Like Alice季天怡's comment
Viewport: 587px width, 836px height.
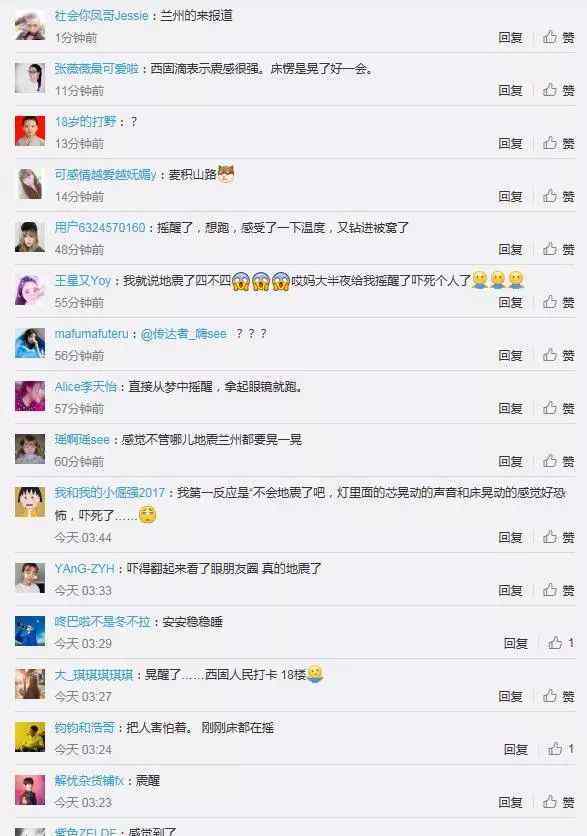point(558,408)
